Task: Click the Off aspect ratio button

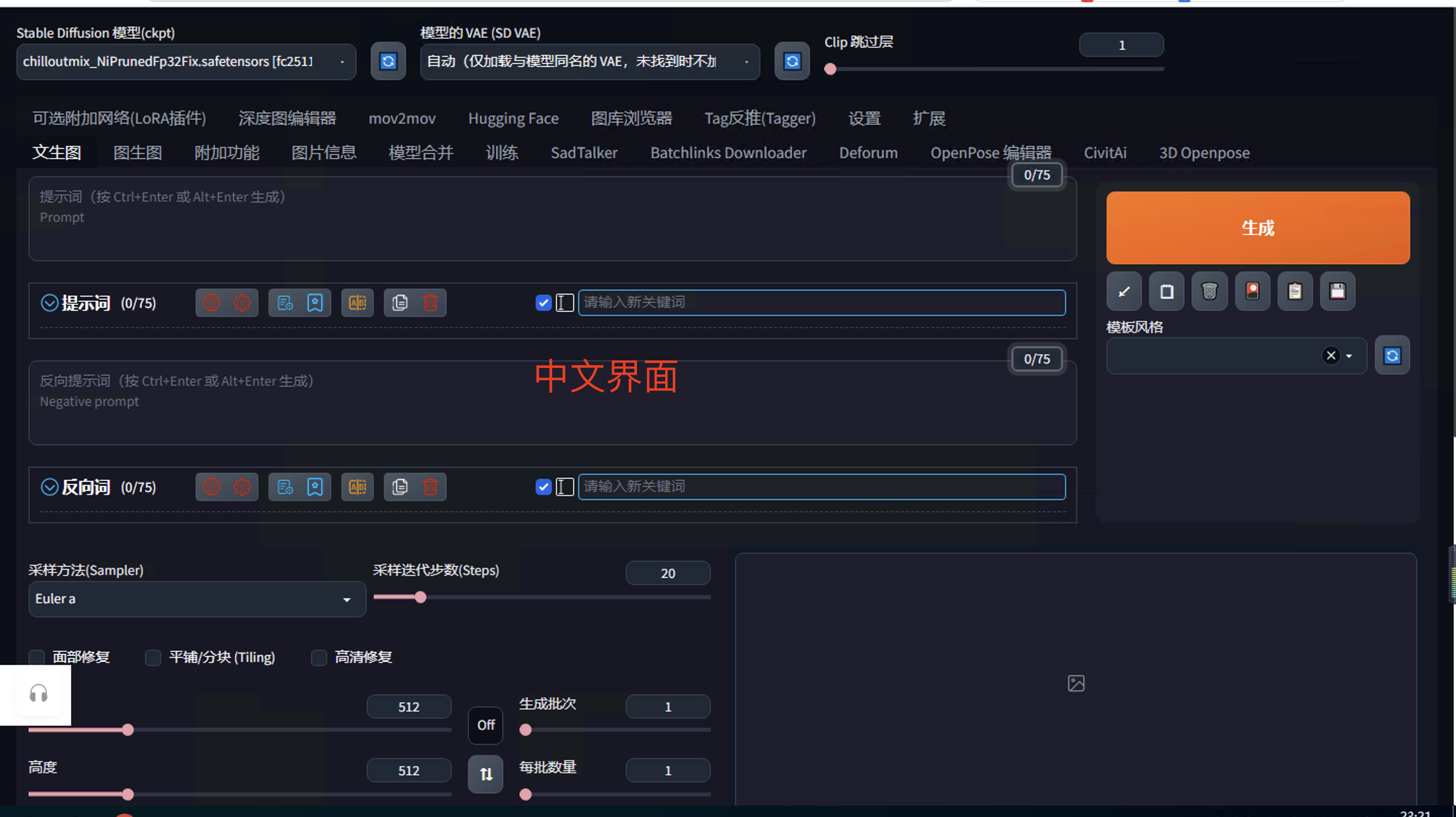Action: (486, 725)
